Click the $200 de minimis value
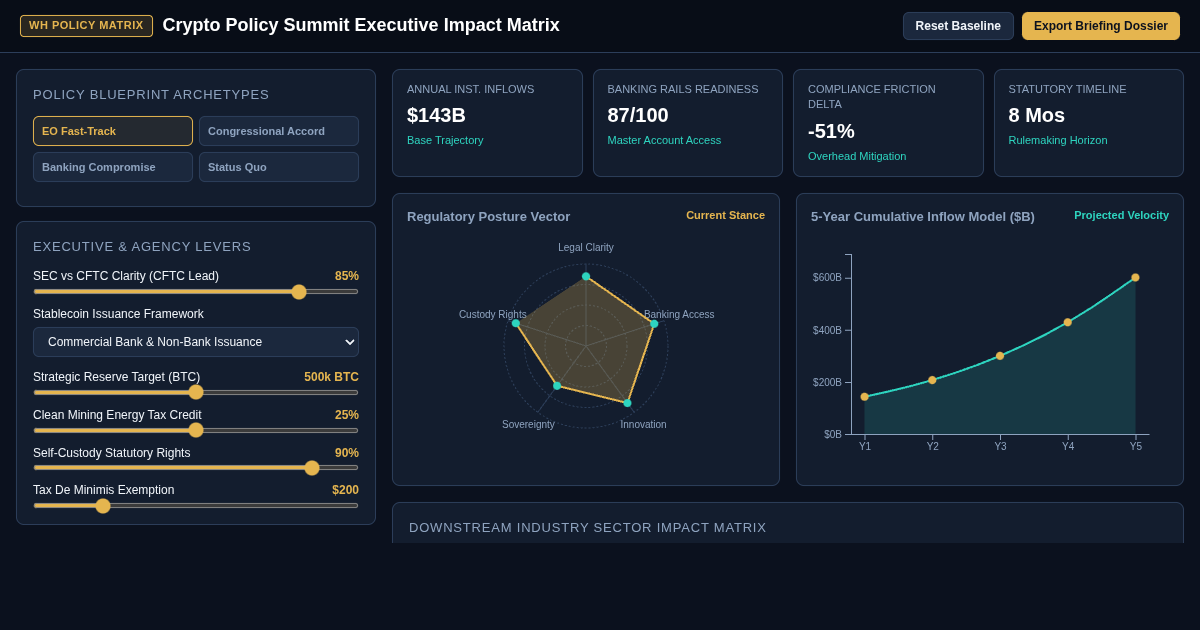The width and height of the screenshot is (1200, 630). click(x=345, y=490)
